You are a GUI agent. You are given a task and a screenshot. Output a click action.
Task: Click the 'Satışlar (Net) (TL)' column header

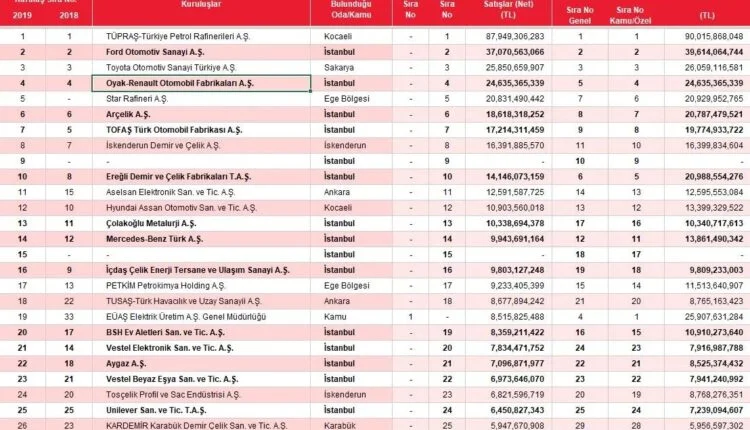pos(508,10)
